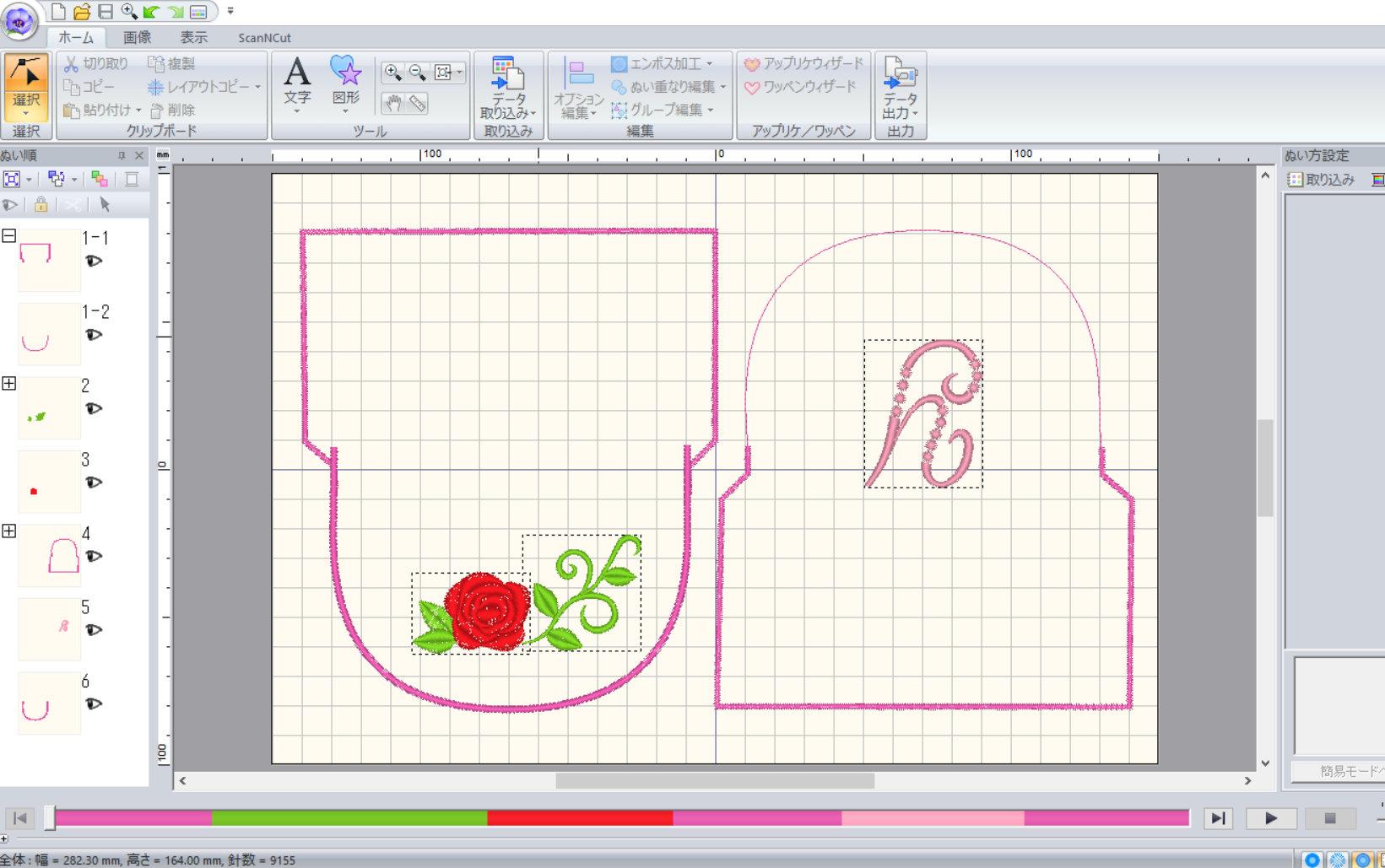Image resolution: width=1385 pixels, height=868 pixels.
Task: Undo the last action with the green arrow
Action: point(152,11)
